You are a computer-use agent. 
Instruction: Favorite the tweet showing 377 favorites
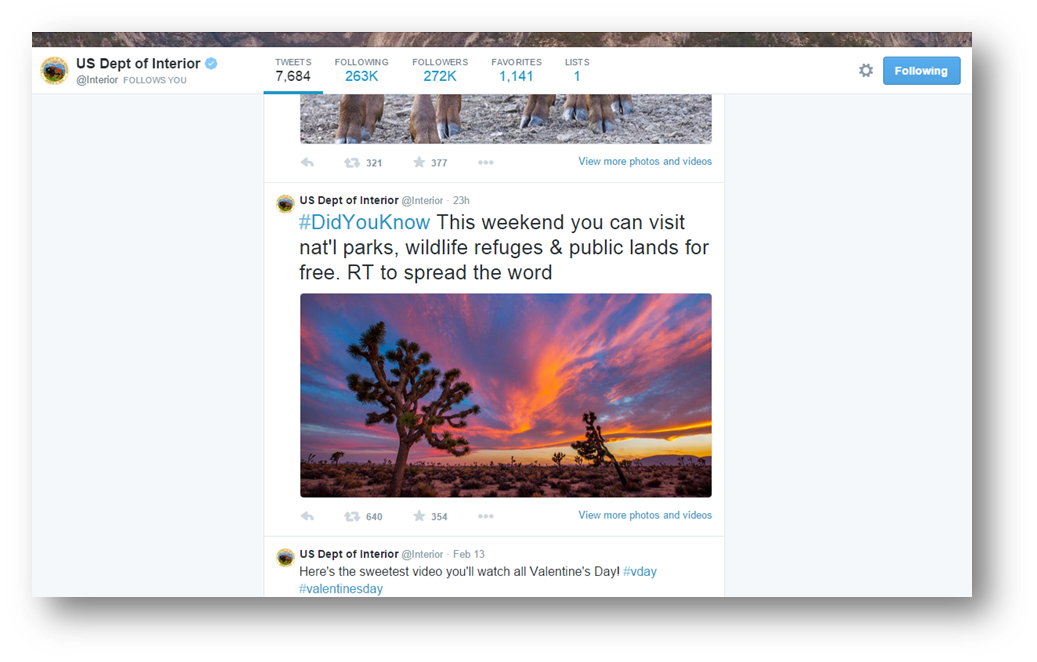point(419,162)
